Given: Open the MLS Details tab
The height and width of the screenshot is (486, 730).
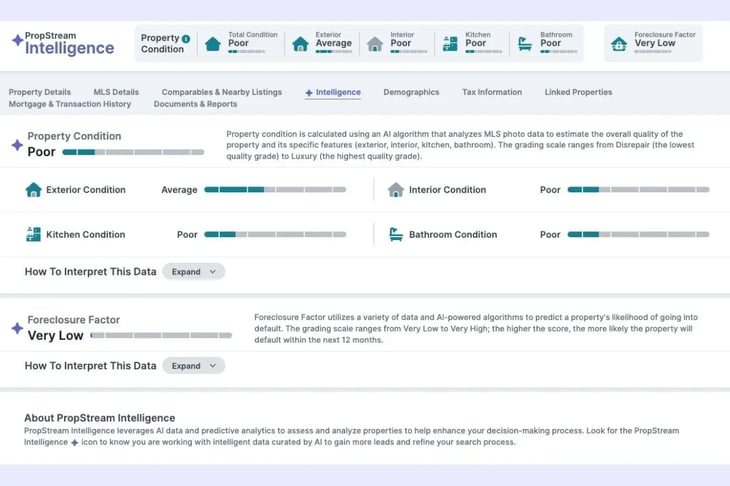Looking at the screenshot, I should (116, 92).
